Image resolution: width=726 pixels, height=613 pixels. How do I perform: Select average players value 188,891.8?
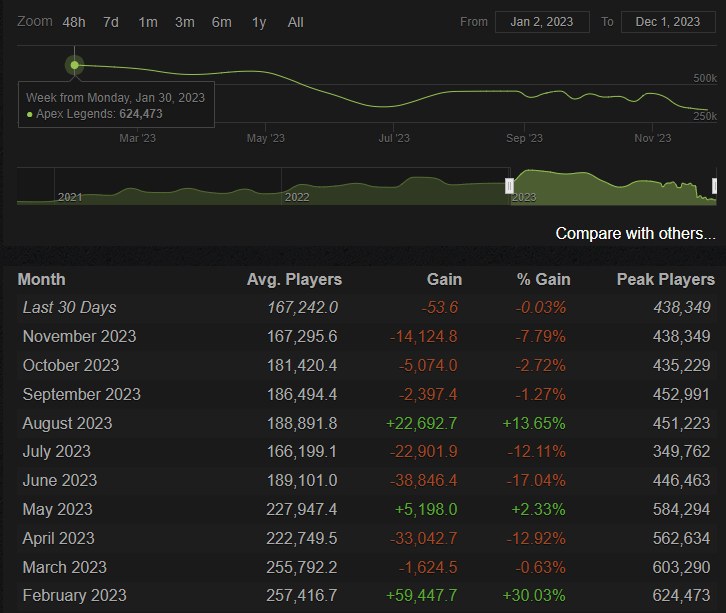pyautogui.click(x=302, y=424)
